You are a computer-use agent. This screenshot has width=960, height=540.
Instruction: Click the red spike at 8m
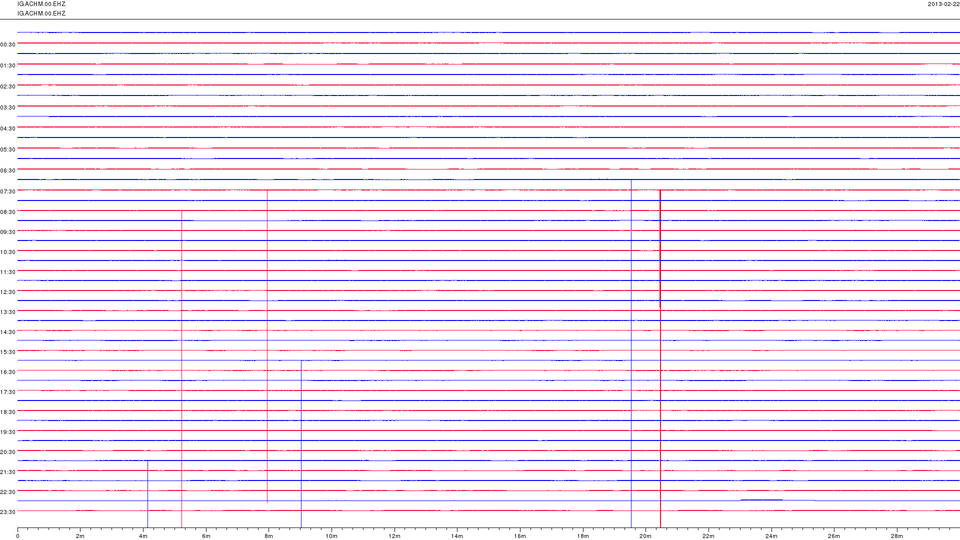click(x=267, y=346)
